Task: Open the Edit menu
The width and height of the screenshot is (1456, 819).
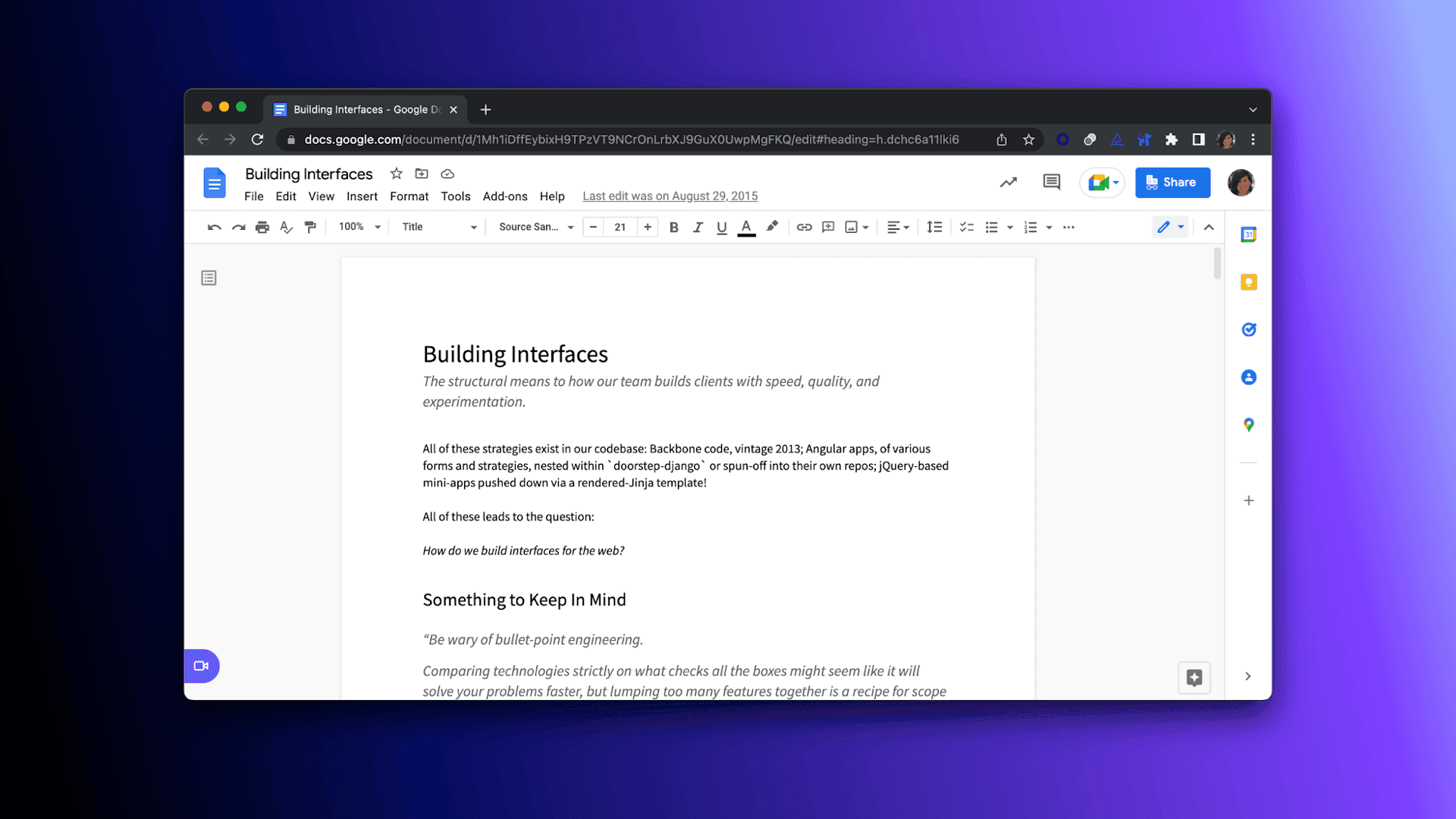Action: click(286, 196)
